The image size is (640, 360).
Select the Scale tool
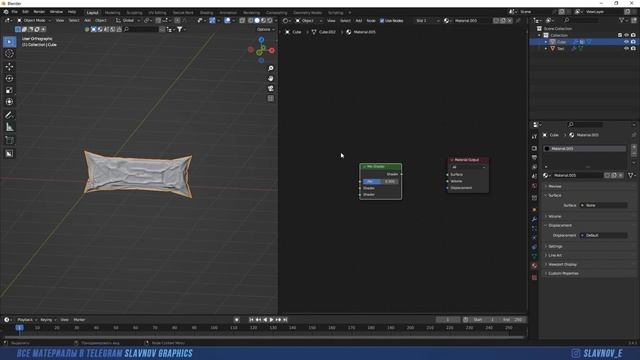click(9, 90)
